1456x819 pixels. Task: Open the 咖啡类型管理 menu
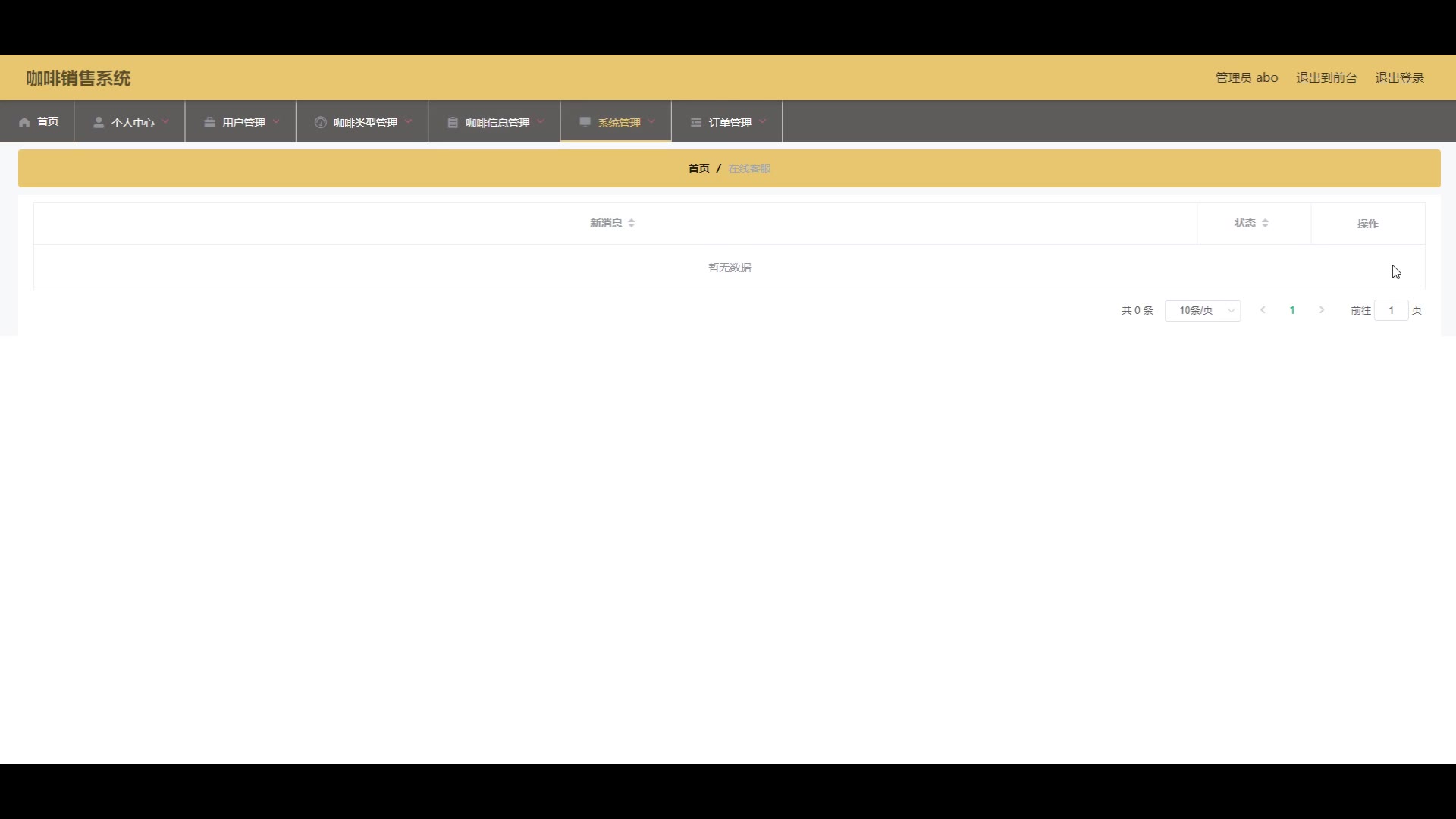pyautogui.click(x=365, y=122)
